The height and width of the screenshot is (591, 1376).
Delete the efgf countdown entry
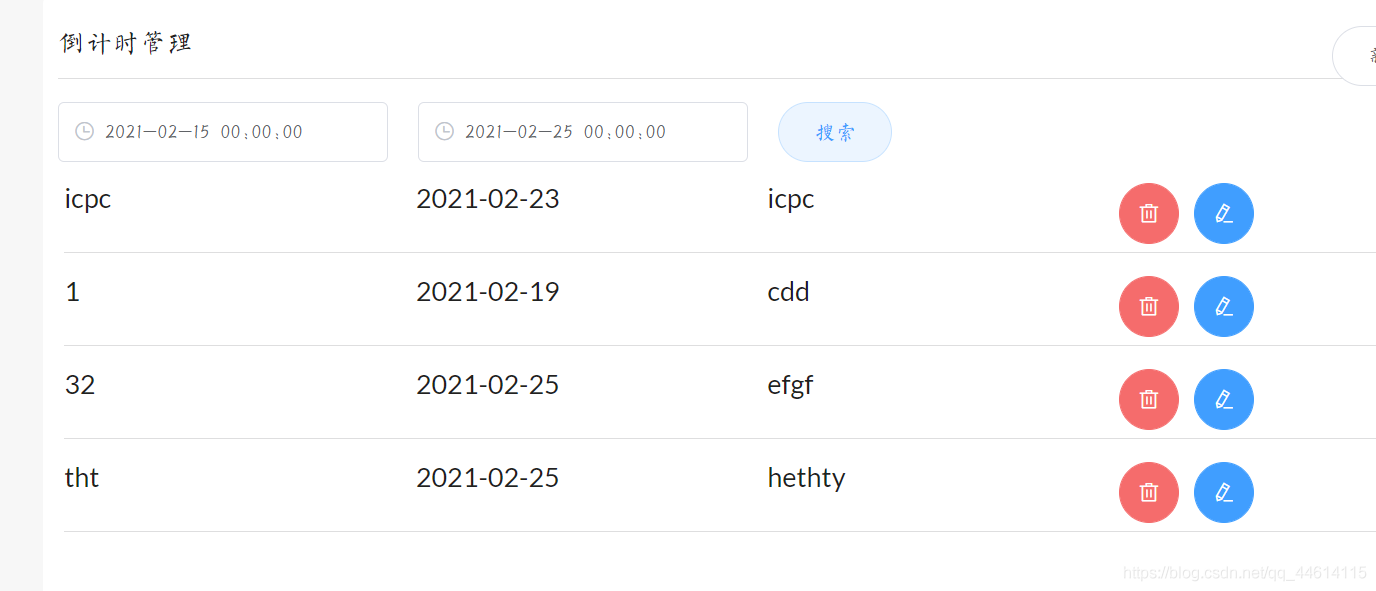click(x=1148, y=399)
